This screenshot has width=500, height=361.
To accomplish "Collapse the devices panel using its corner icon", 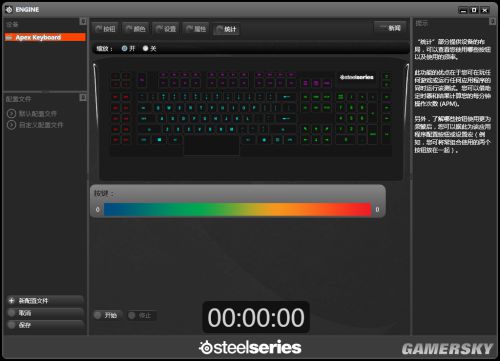I will click(x=83, y=21).
